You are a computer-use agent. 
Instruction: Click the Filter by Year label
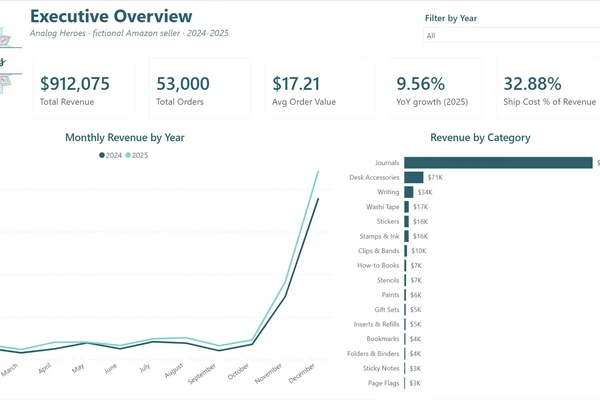point(451,18)
